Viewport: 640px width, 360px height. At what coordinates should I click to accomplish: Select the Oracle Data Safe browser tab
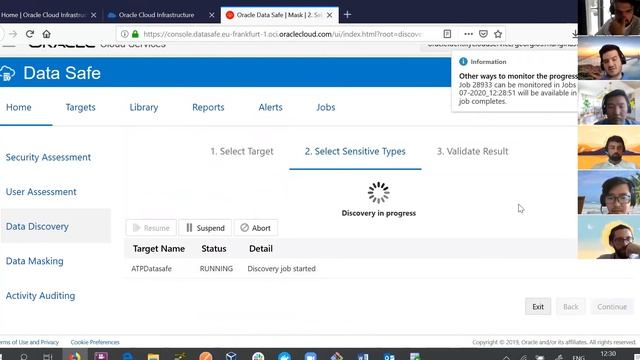[x=280, y=15]
